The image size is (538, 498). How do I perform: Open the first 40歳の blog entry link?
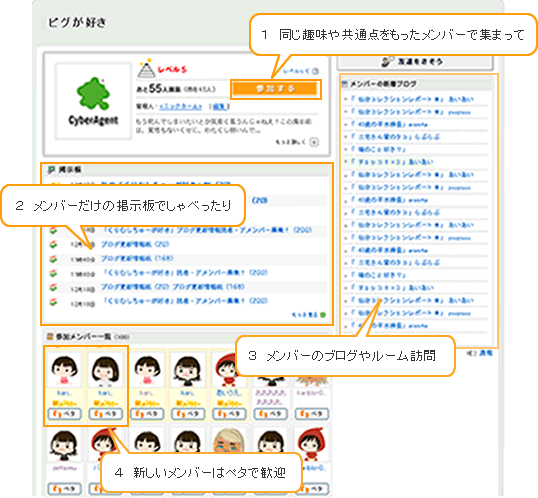click(x=389, y=124)
